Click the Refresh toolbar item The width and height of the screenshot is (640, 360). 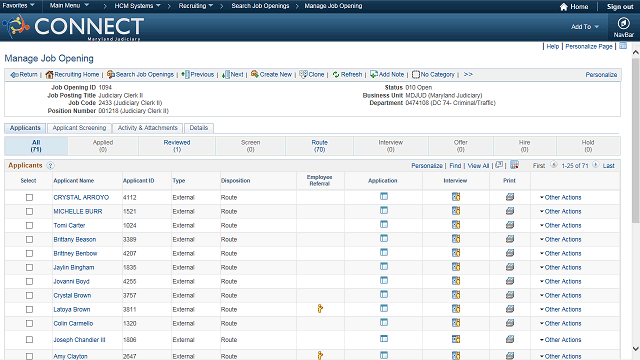[x=347, y=75]
